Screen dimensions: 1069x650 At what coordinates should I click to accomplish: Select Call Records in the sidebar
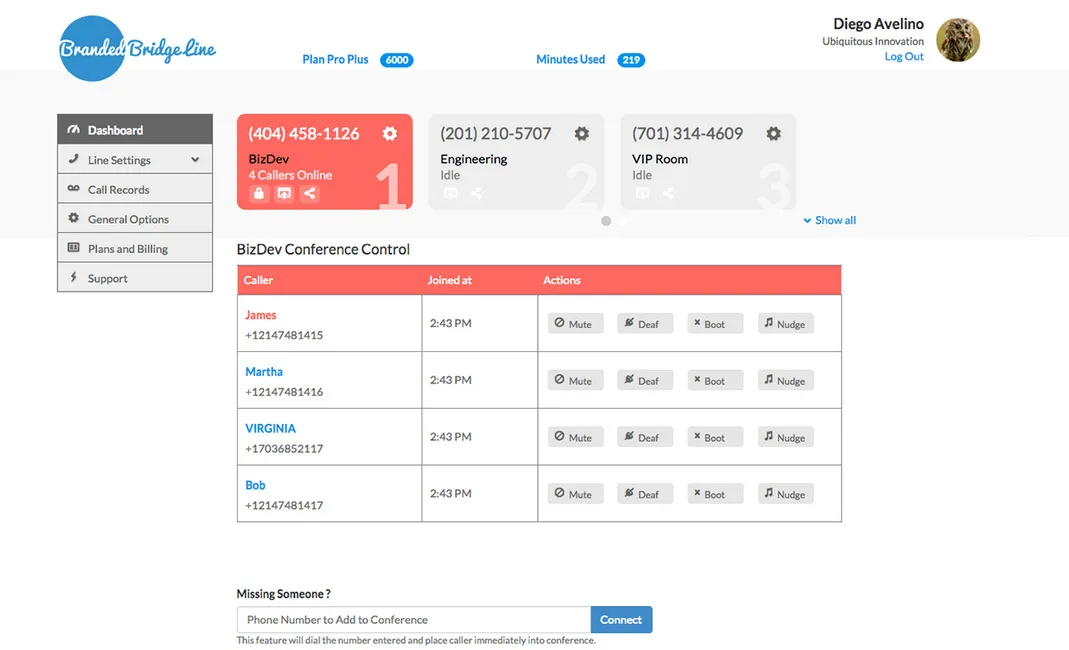pyautogui.click(x=118, y=188)
